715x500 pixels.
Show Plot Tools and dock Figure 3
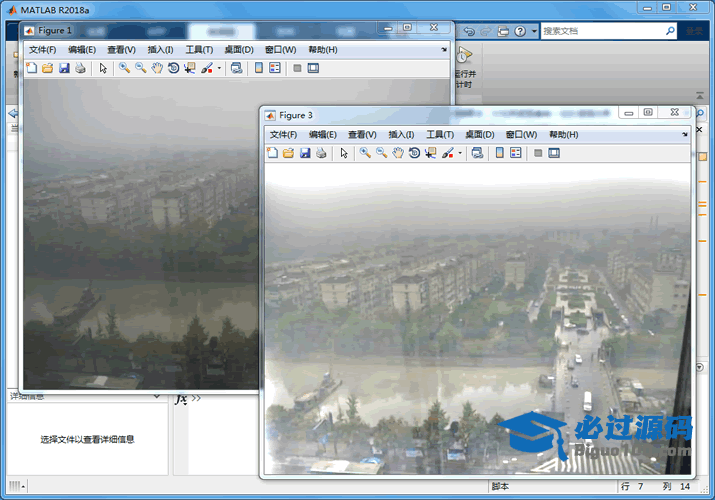click(x=554, y=153)
